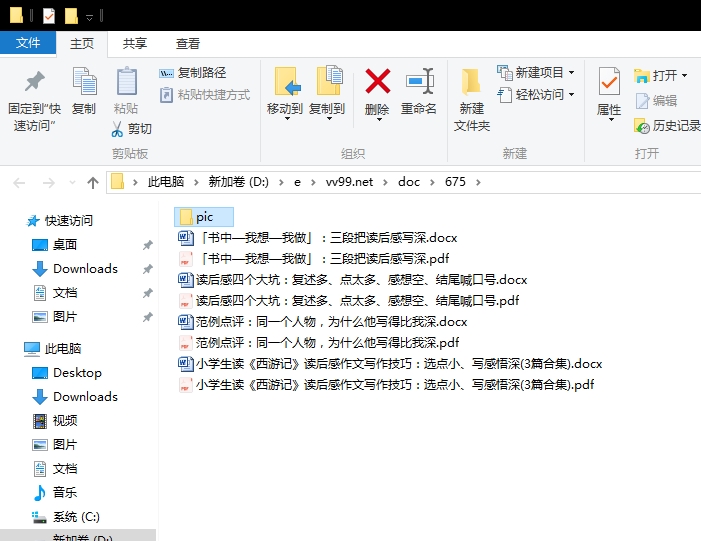Select 读后感四个大坑 pdf file

(349, 300)
